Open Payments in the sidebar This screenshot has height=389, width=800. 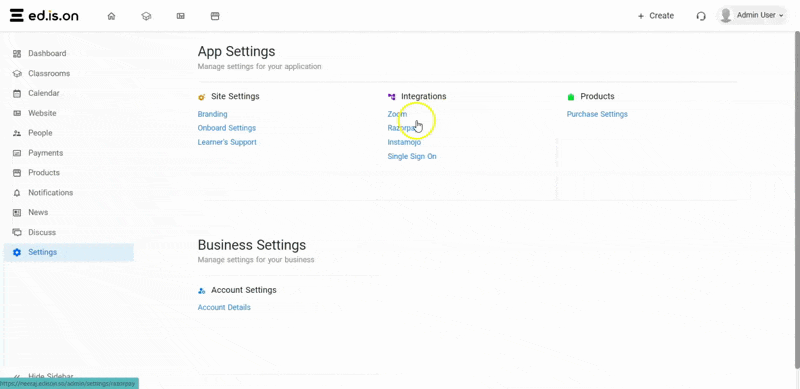pos(45,153)
